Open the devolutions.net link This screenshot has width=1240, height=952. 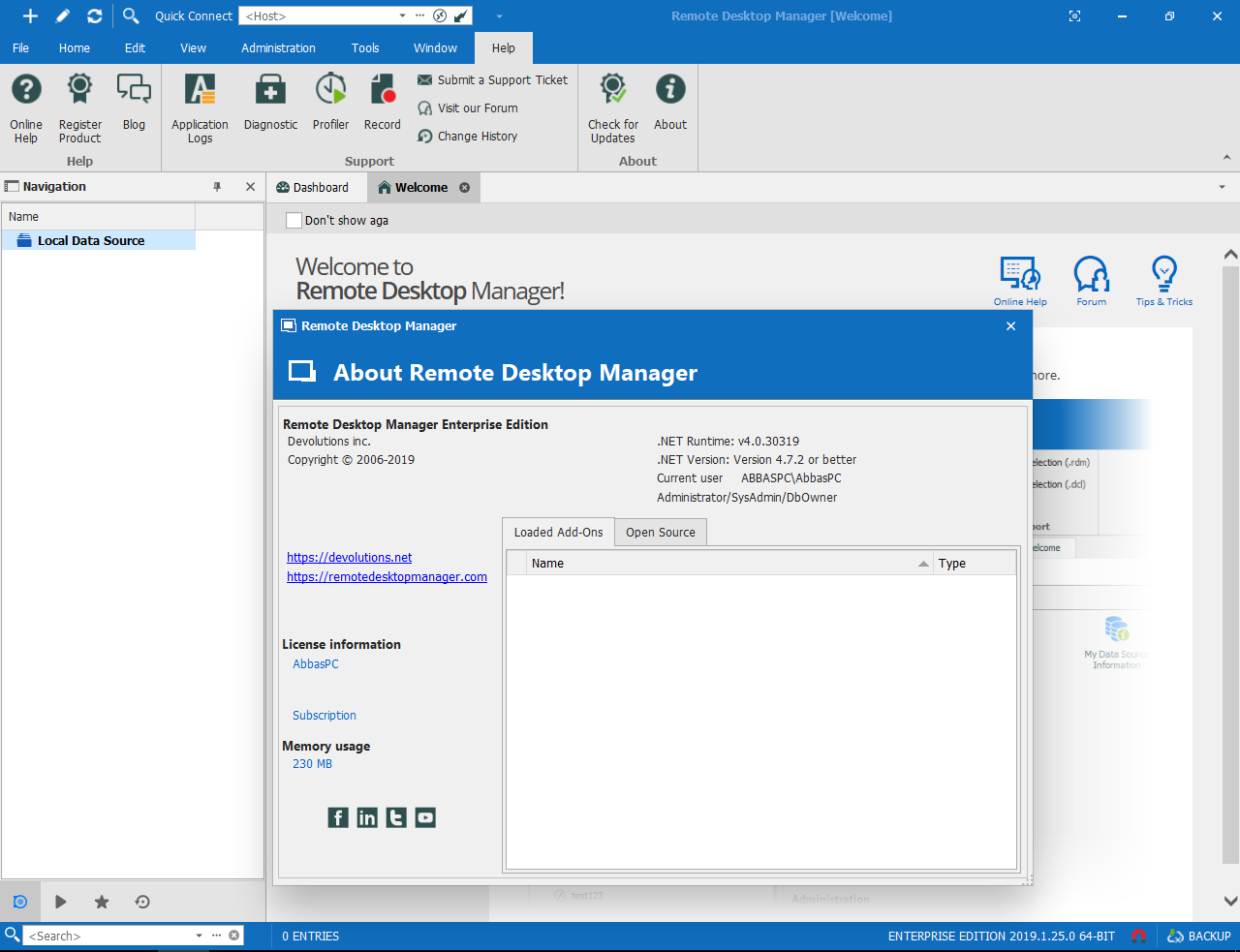pyautogui.click(x=349, y=558)
